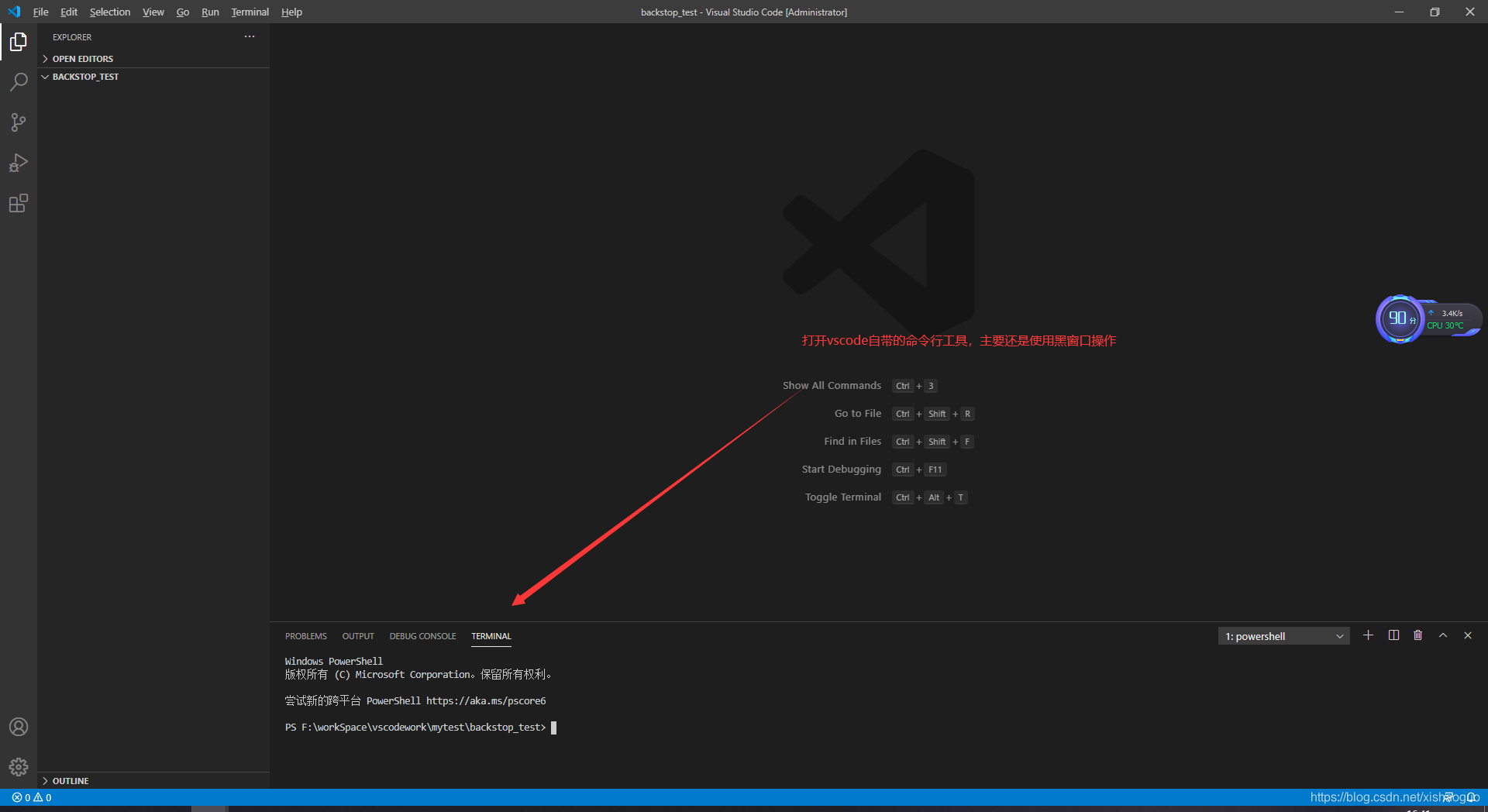
Task: Open the Search view icon
Action: point(19,82)
